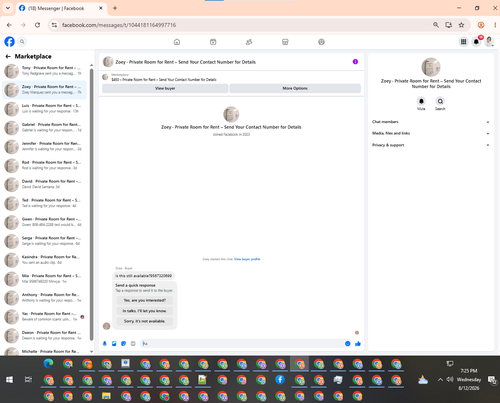Open a new browser tab
The height and width of the screenshot is (403, 500).
(115, 8)
